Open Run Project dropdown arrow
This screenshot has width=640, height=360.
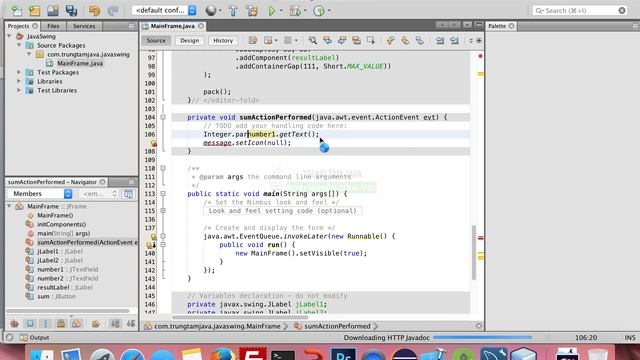(x=281, y=11)
